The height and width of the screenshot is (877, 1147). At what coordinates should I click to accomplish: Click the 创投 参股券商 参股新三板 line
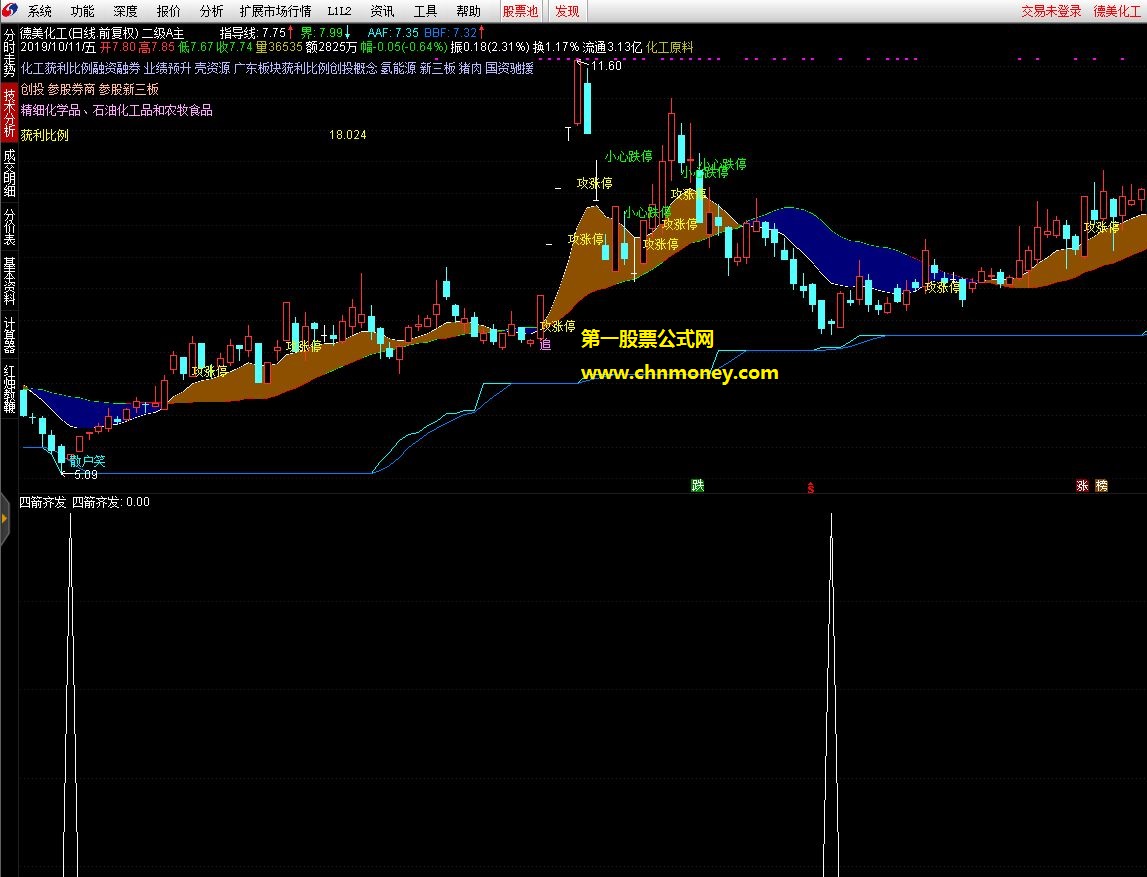(x=89, y=89)
